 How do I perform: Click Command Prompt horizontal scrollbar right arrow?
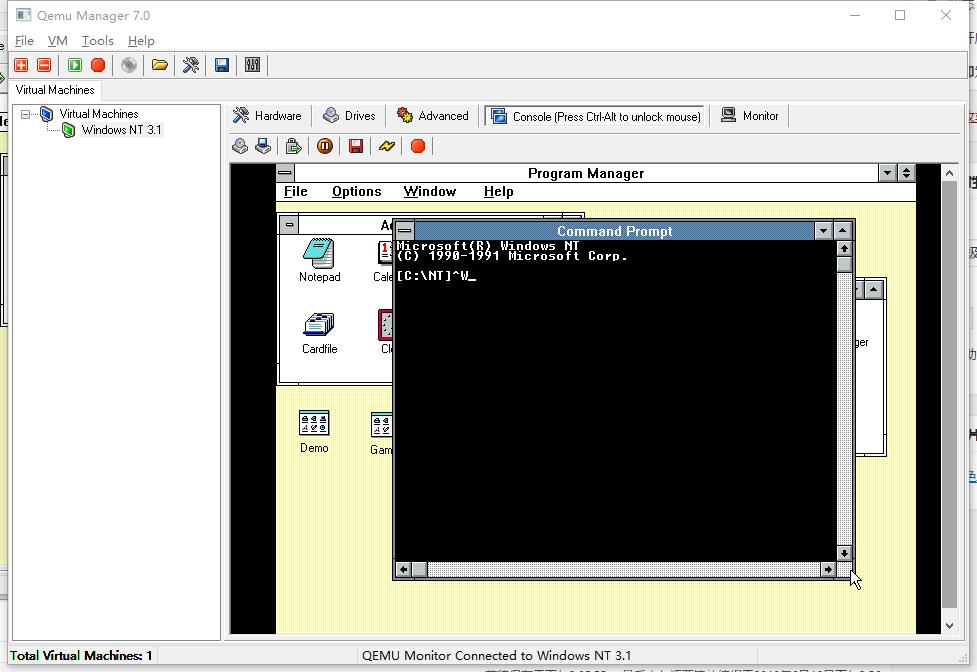(827, 569)
